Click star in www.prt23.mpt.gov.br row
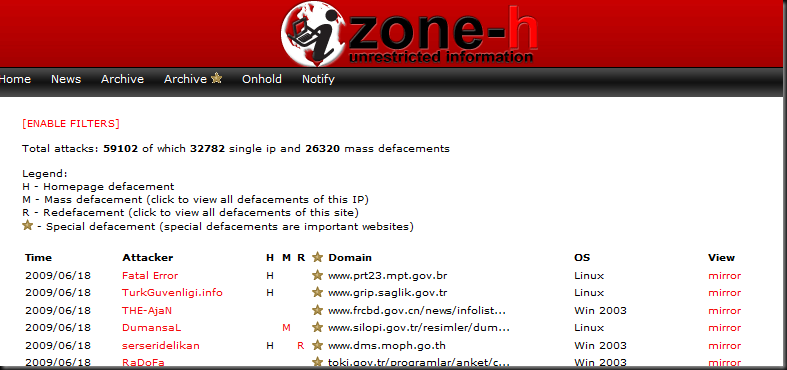This screenshot has width=787, height=370. 317,275
